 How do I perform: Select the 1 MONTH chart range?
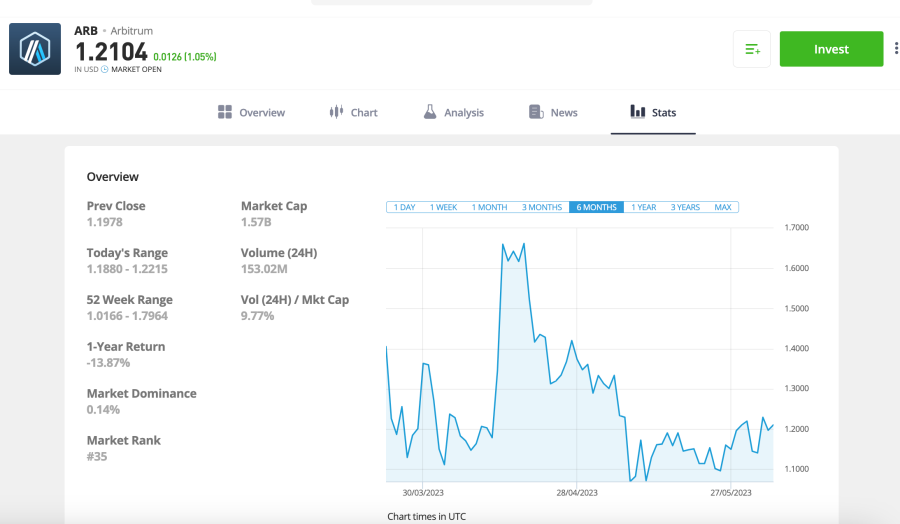[490, 207]
